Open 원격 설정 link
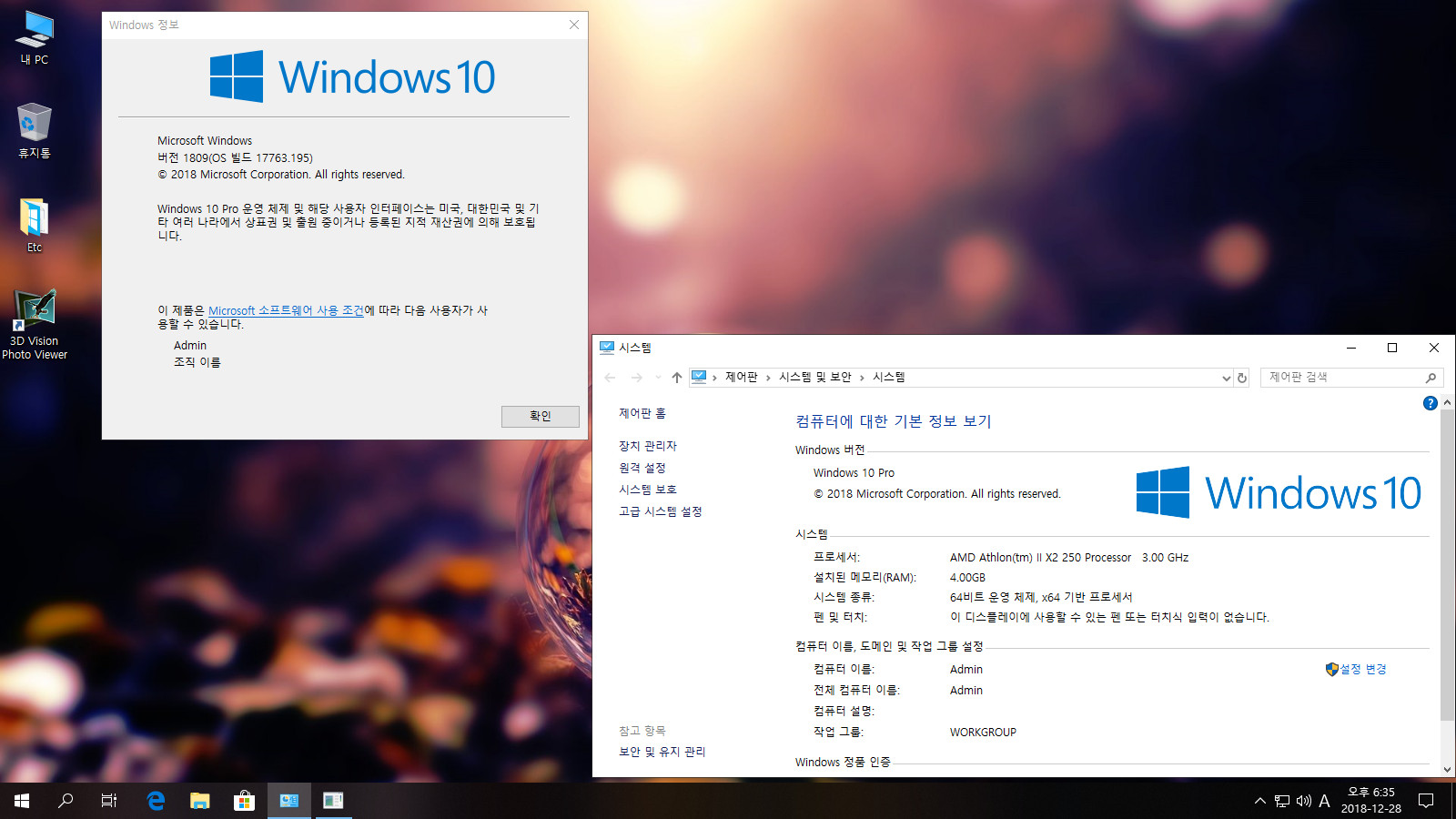 point(642,468)
